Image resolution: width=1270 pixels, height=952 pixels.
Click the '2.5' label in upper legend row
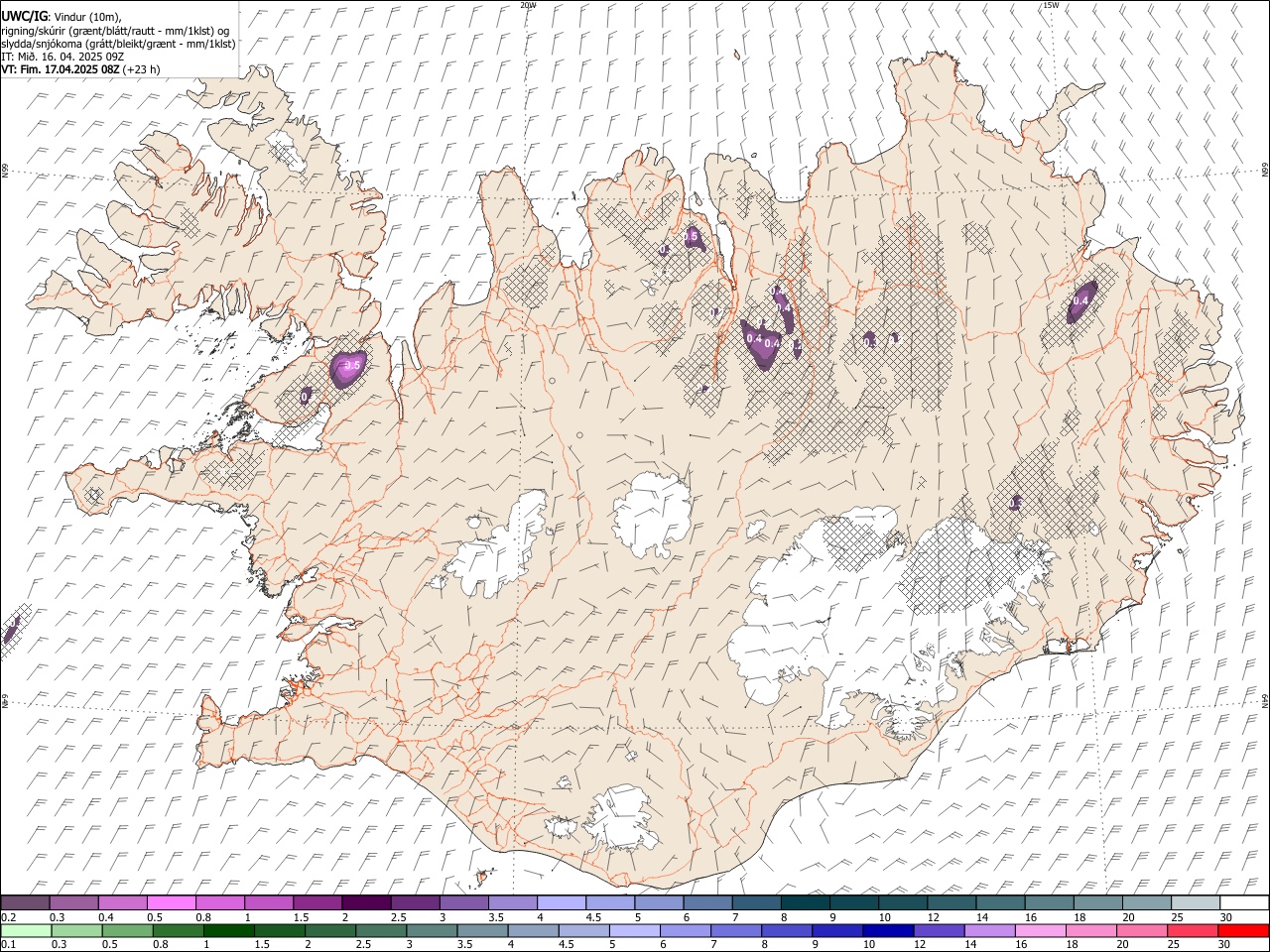coord(398,917)
